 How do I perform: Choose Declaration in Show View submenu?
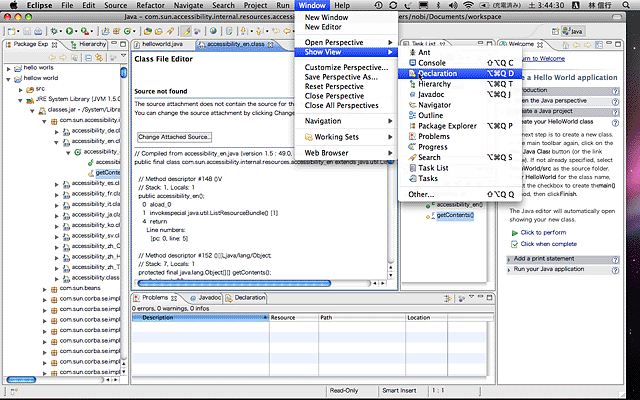tap(460, 73)
